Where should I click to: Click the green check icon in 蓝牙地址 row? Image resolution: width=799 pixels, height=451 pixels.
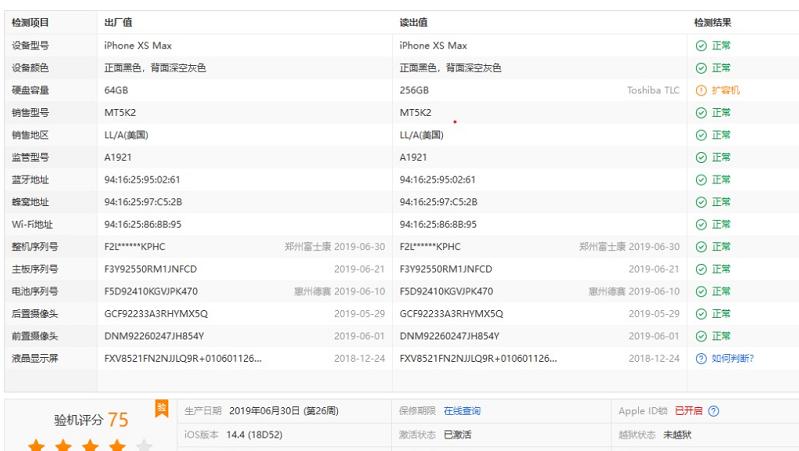pyautogui.click(x=701, y=180)
